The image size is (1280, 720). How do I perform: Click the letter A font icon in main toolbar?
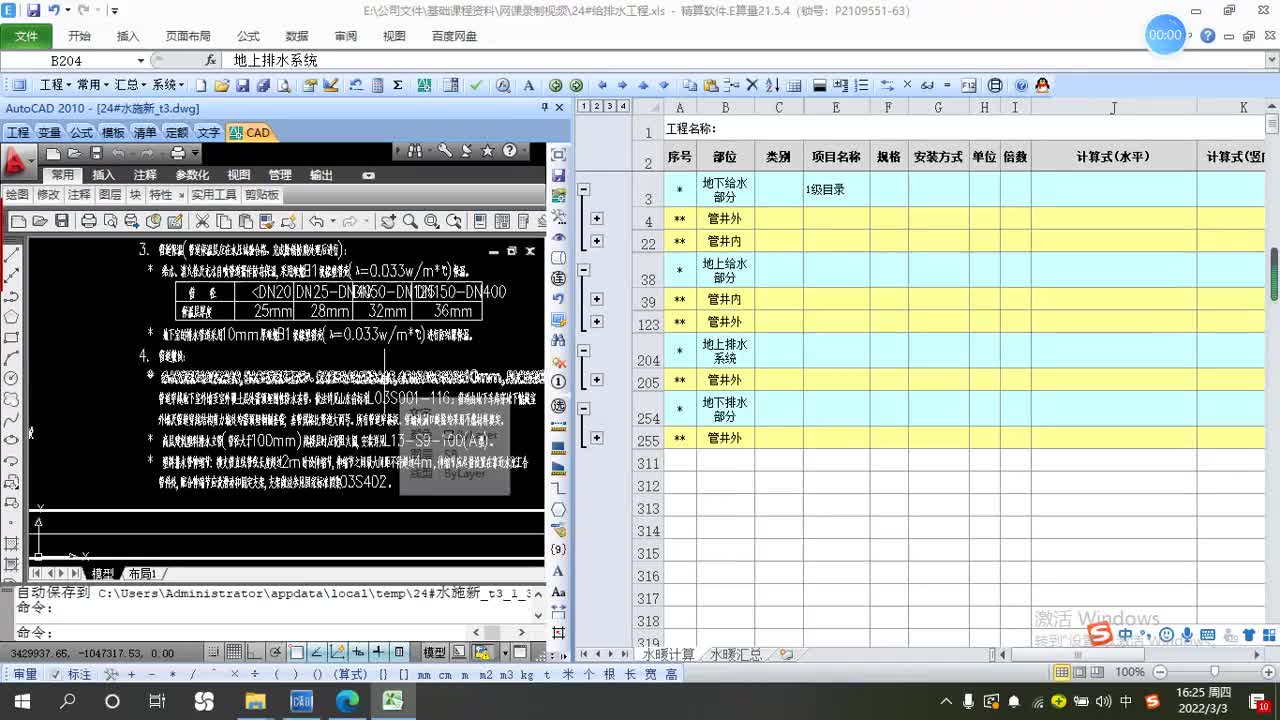click(x=529, y=86)
